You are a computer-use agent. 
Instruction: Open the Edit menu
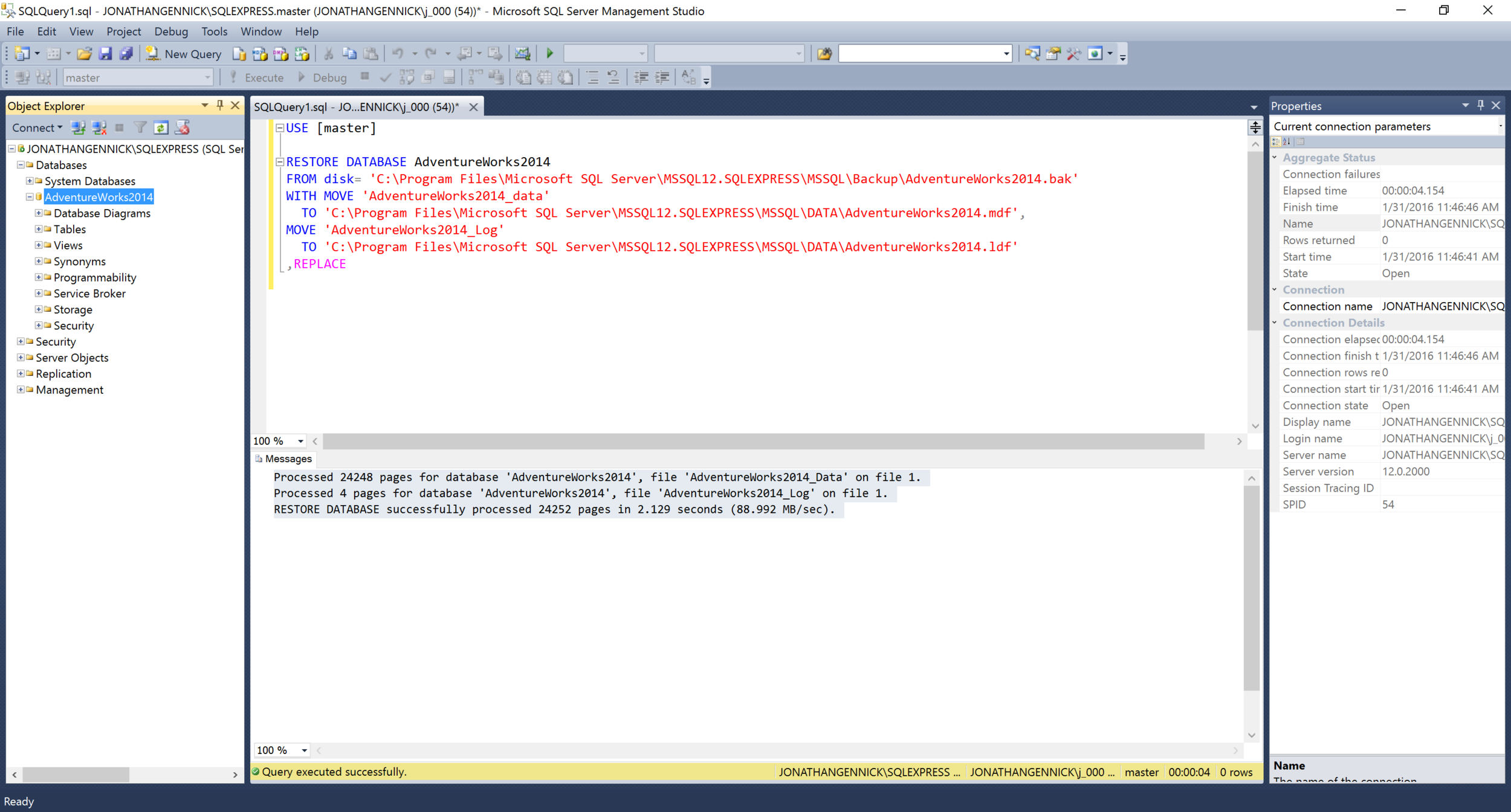click(x=47, y=31)
